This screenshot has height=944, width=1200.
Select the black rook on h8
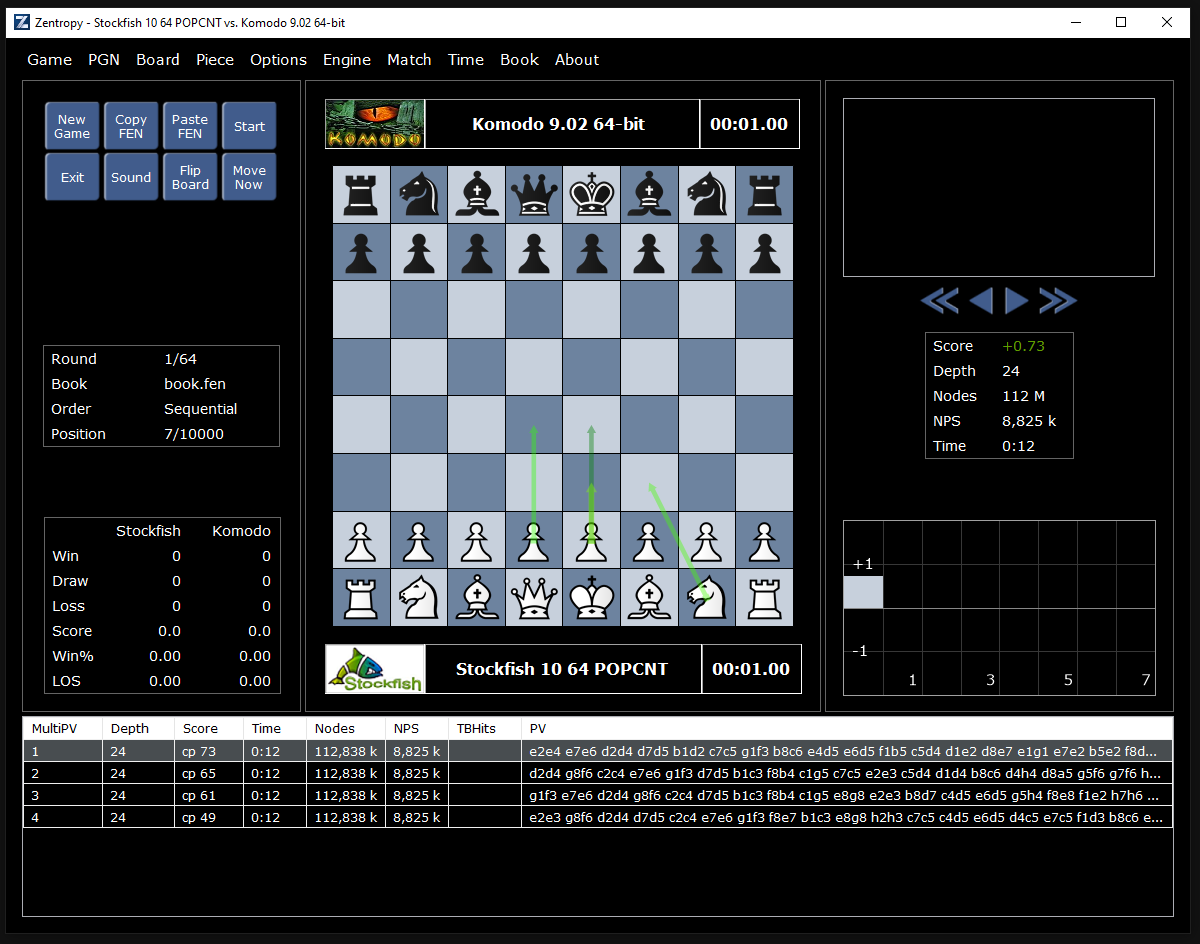pos(764,195)
